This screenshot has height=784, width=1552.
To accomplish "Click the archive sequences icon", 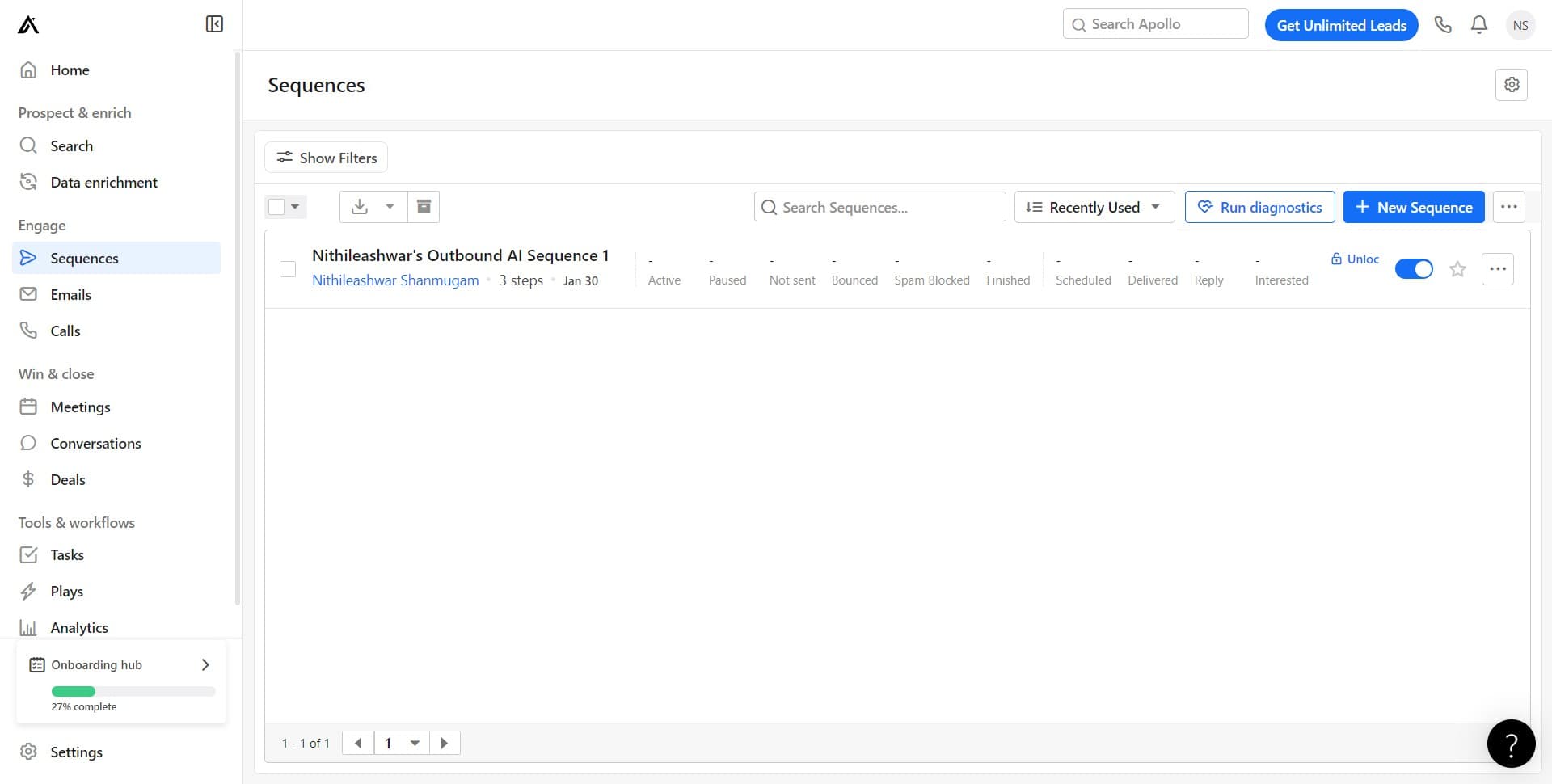I will 424,207.
